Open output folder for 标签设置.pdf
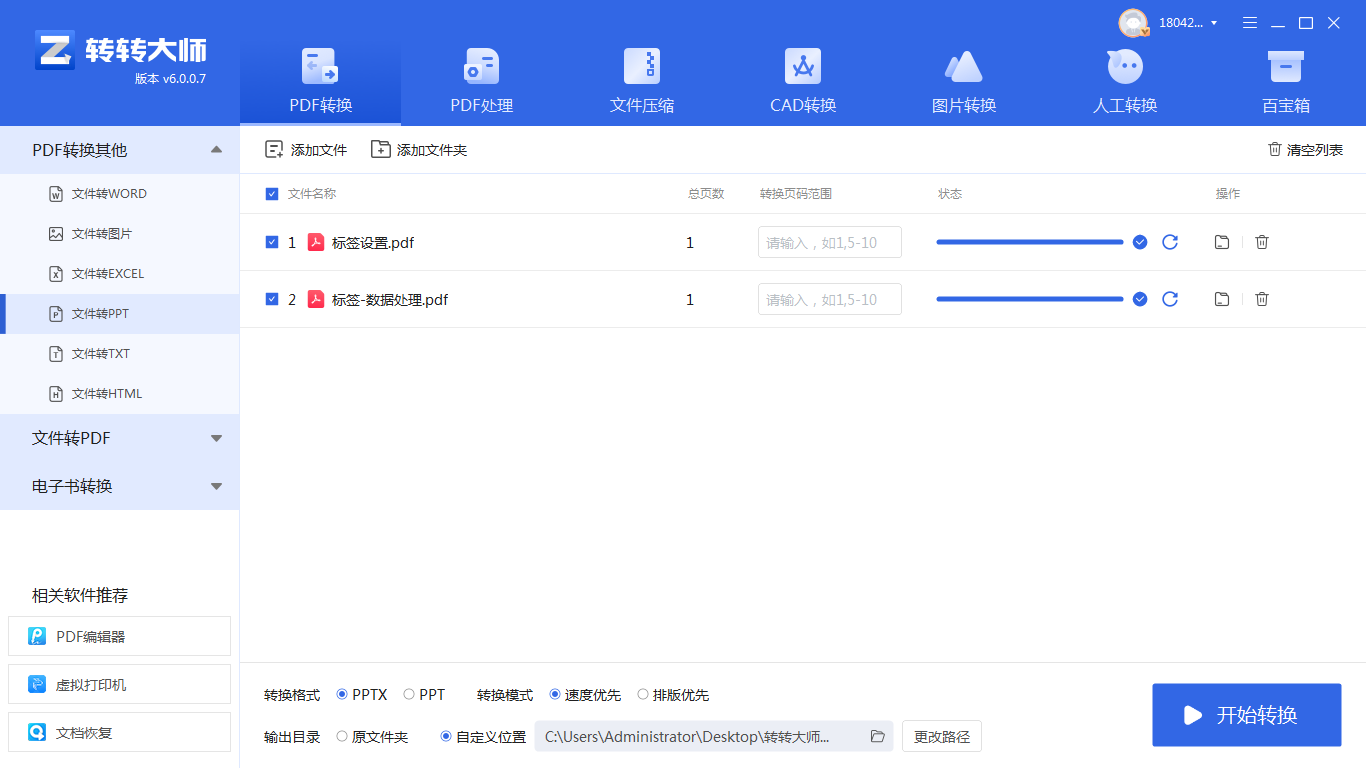The image size is (1366, 768). (1221, 242)
